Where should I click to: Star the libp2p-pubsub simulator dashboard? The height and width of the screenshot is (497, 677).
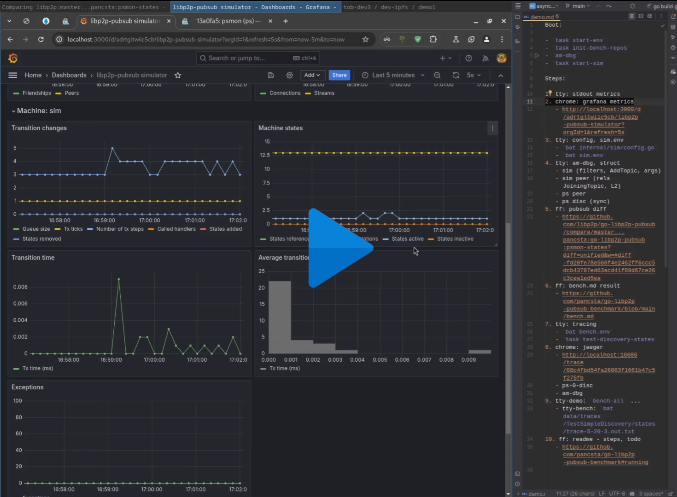click(176, 75)
